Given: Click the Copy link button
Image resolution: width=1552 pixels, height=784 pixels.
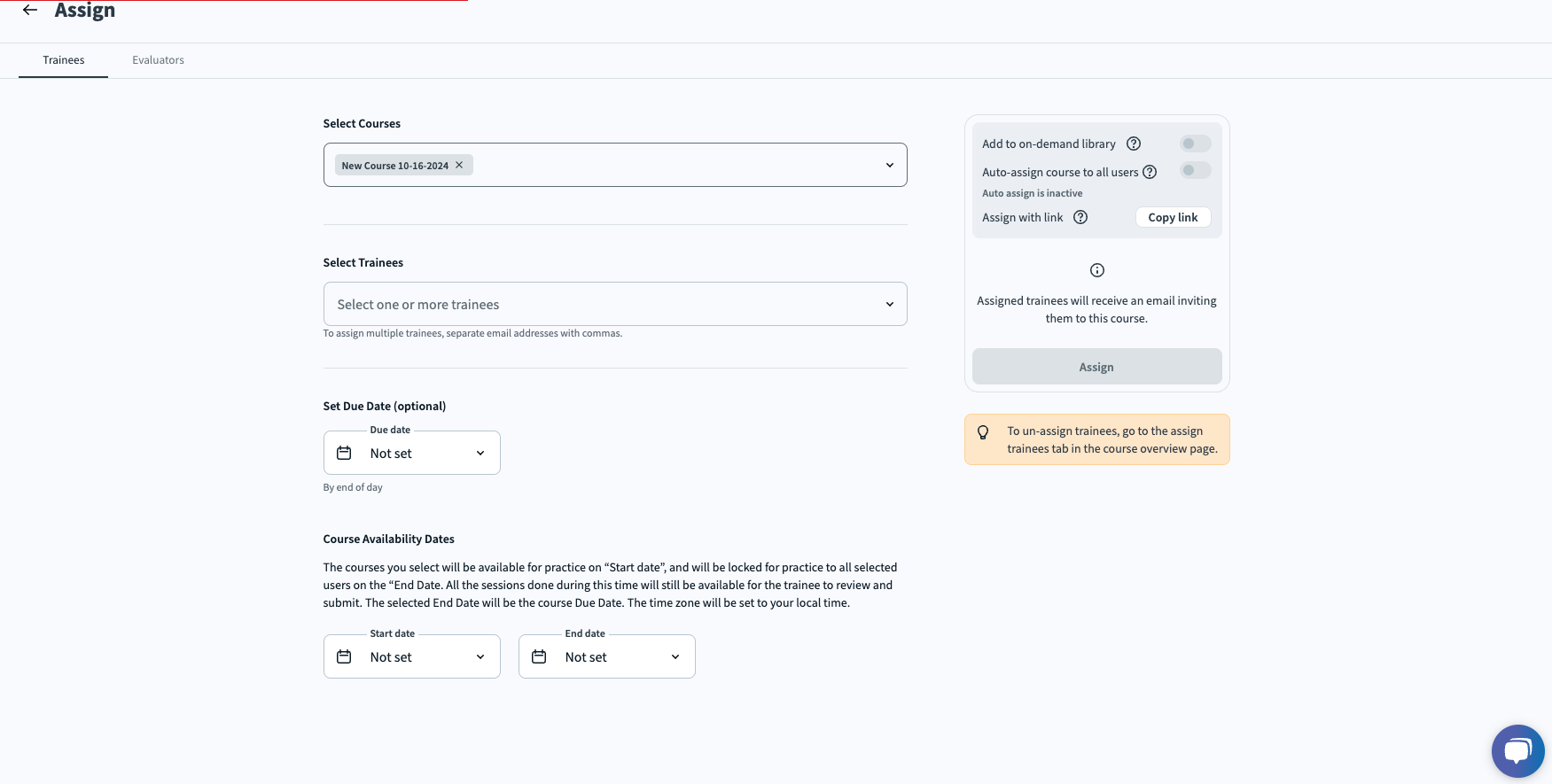Looking at the screenshot, I should (1173, 217).
